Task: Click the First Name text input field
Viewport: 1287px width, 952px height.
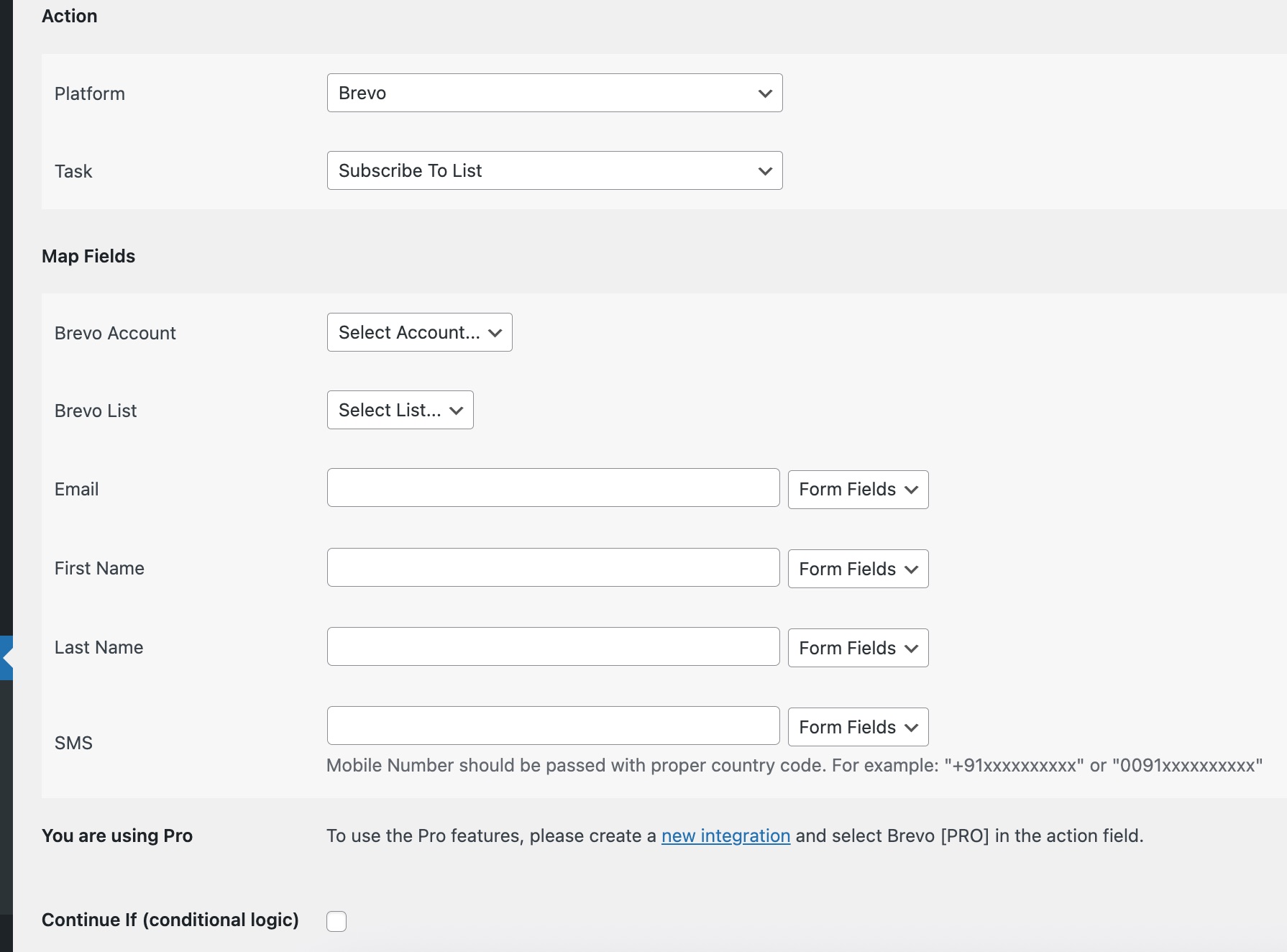Action: click(x=553, y=567)
